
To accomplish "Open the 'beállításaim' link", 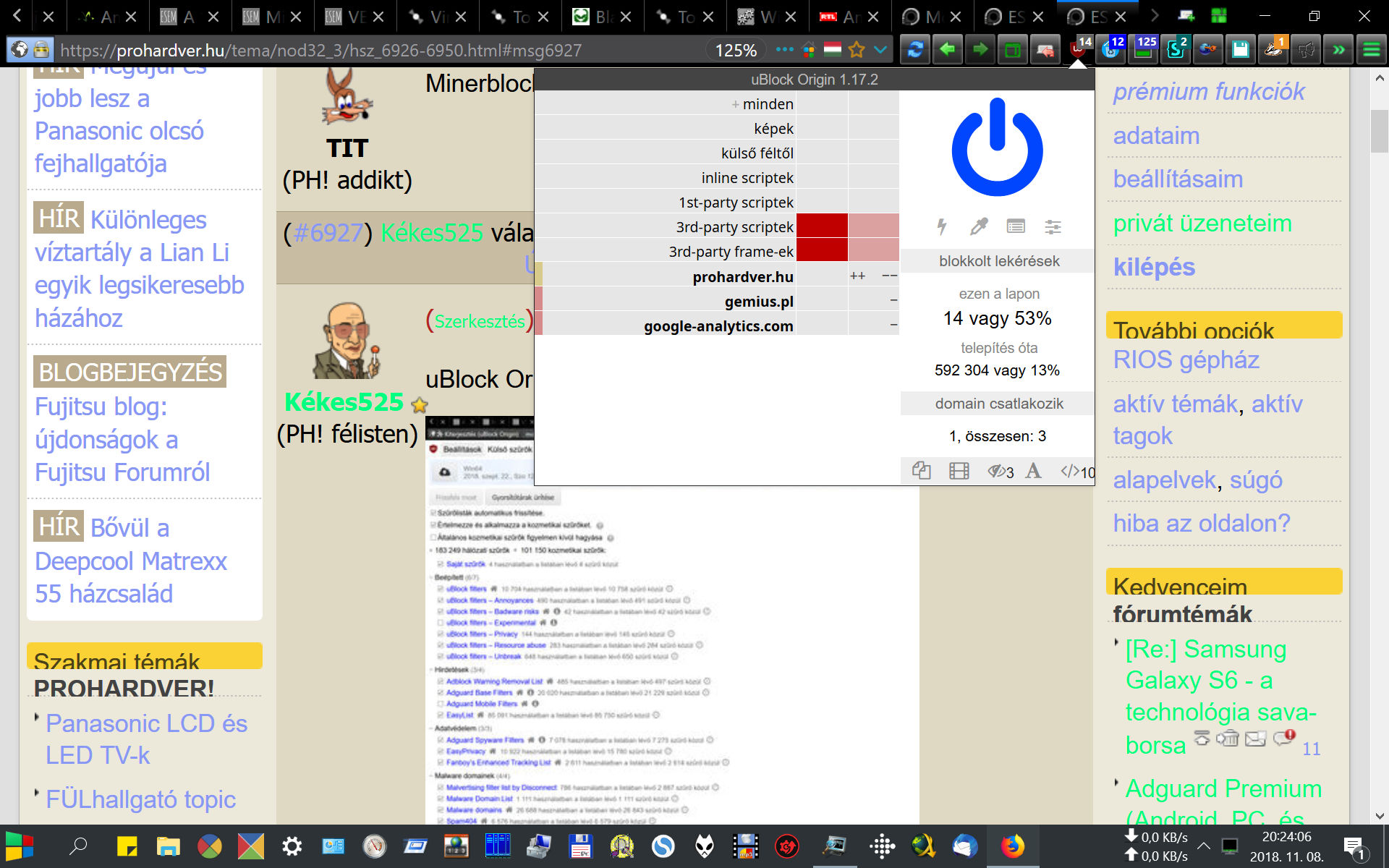I will (x=1178, y=179).
